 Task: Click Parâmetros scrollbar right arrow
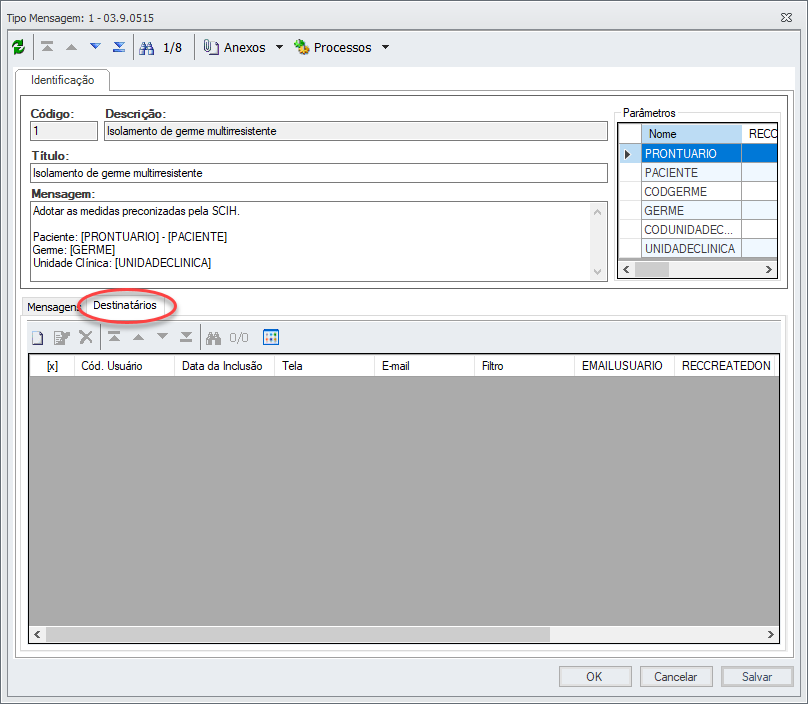[x=768, y=269]
